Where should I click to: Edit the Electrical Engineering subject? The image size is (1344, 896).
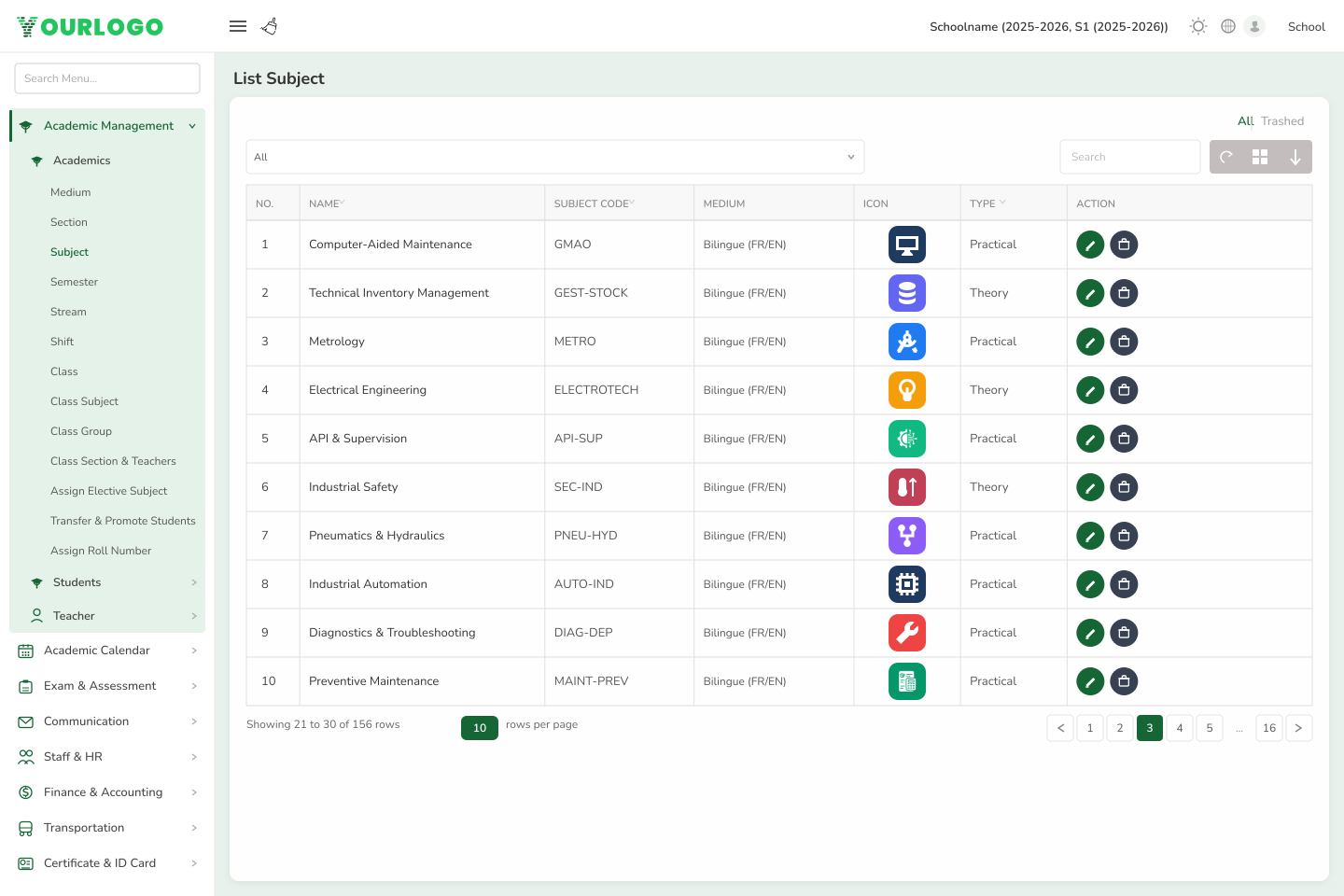1090,390
